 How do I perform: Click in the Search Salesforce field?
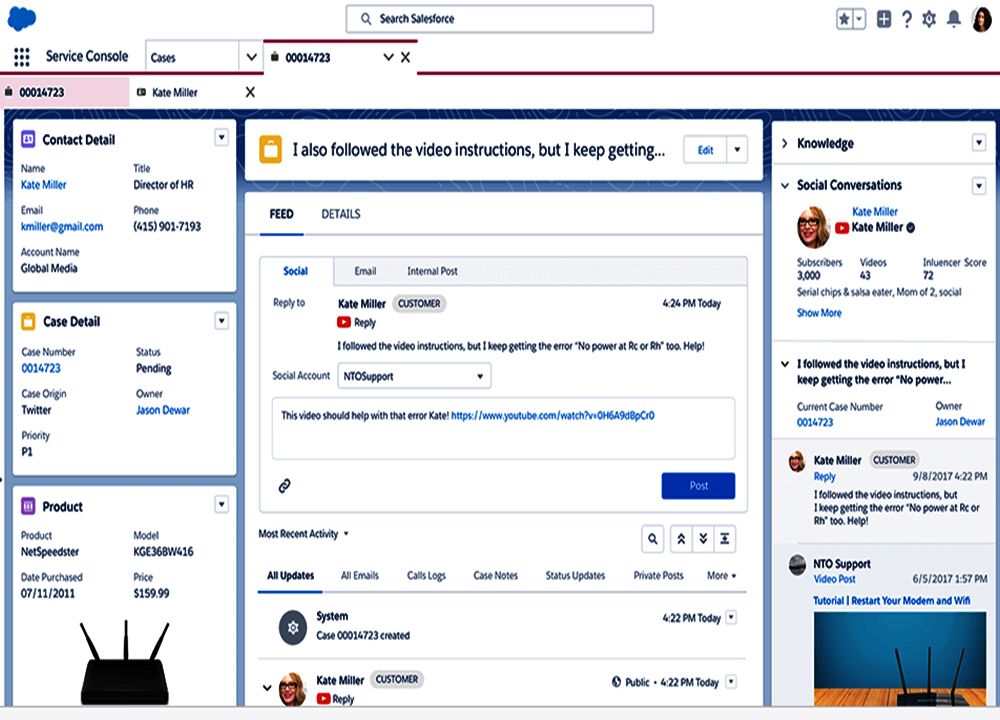[x=499, y=19]
